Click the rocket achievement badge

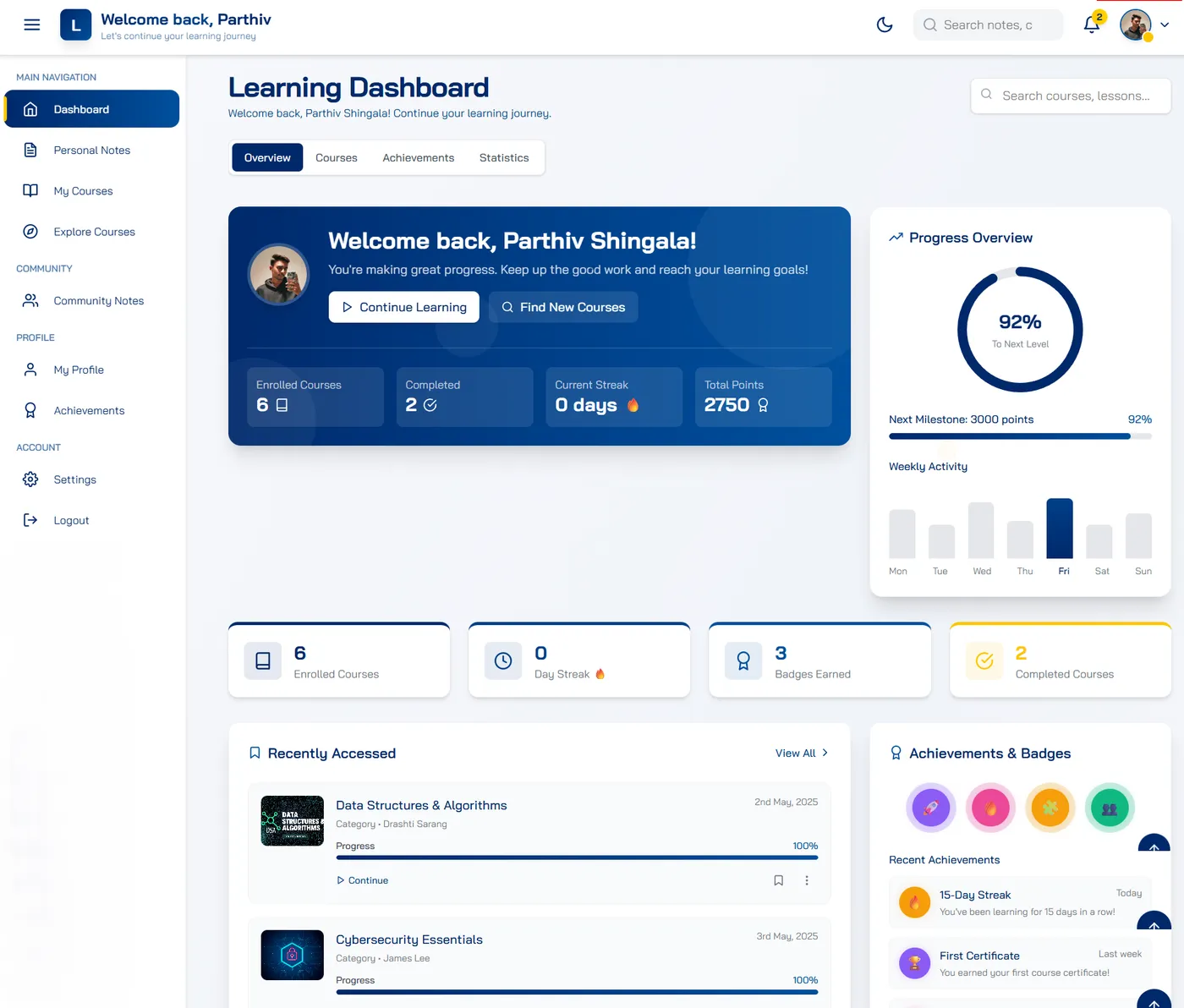[930, 808]
